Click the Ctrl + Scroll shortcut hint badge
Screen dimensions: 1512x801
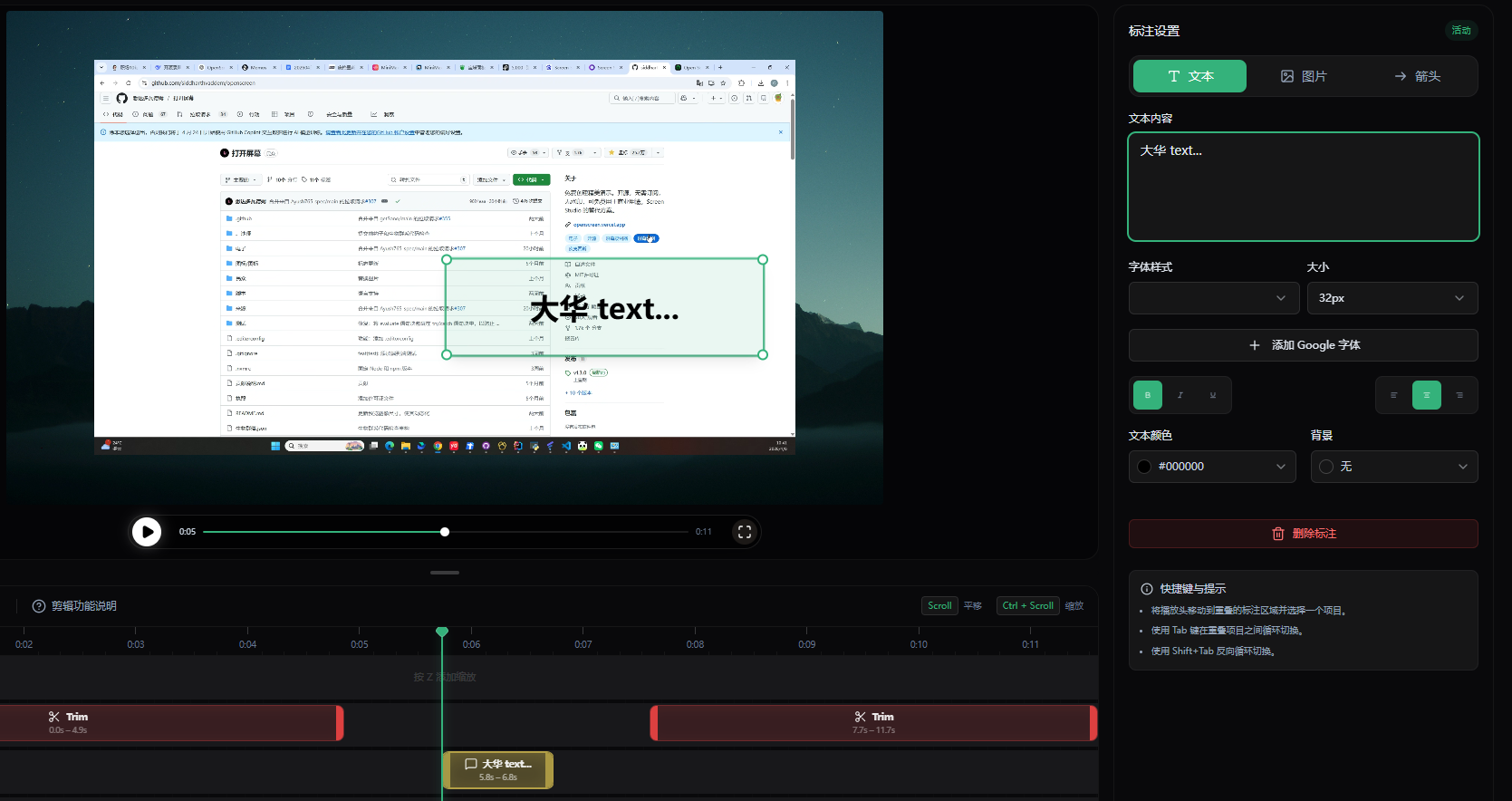coord(1027,606)
